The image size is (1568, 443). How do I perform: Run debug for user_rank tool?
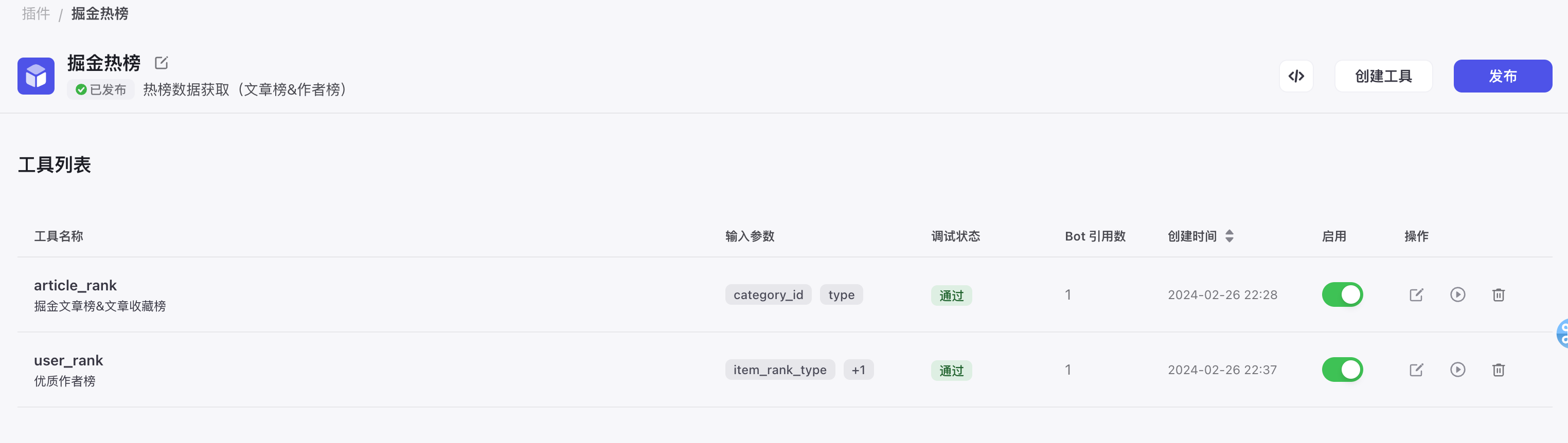coord(1457,370)
